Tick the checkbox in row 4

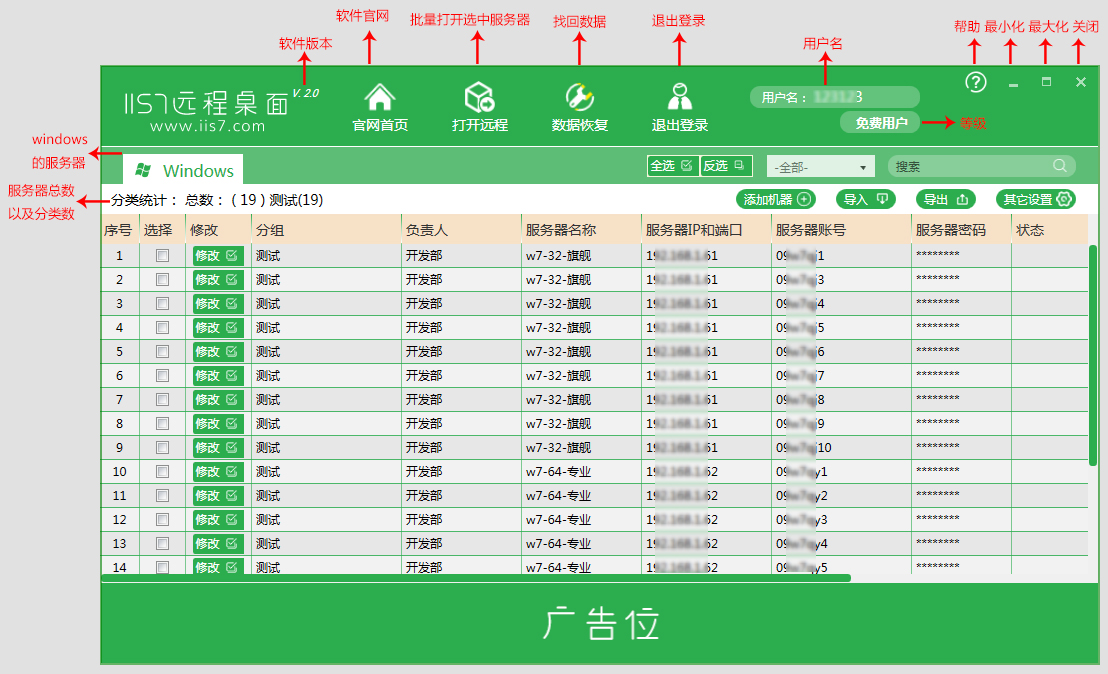163,328
